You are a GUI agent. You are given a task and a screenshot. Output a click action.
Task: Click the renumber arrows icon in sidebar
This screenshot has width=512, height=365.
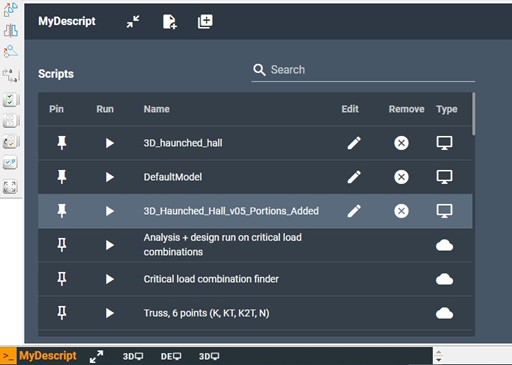pyautogui.click(x=11, y=75)
